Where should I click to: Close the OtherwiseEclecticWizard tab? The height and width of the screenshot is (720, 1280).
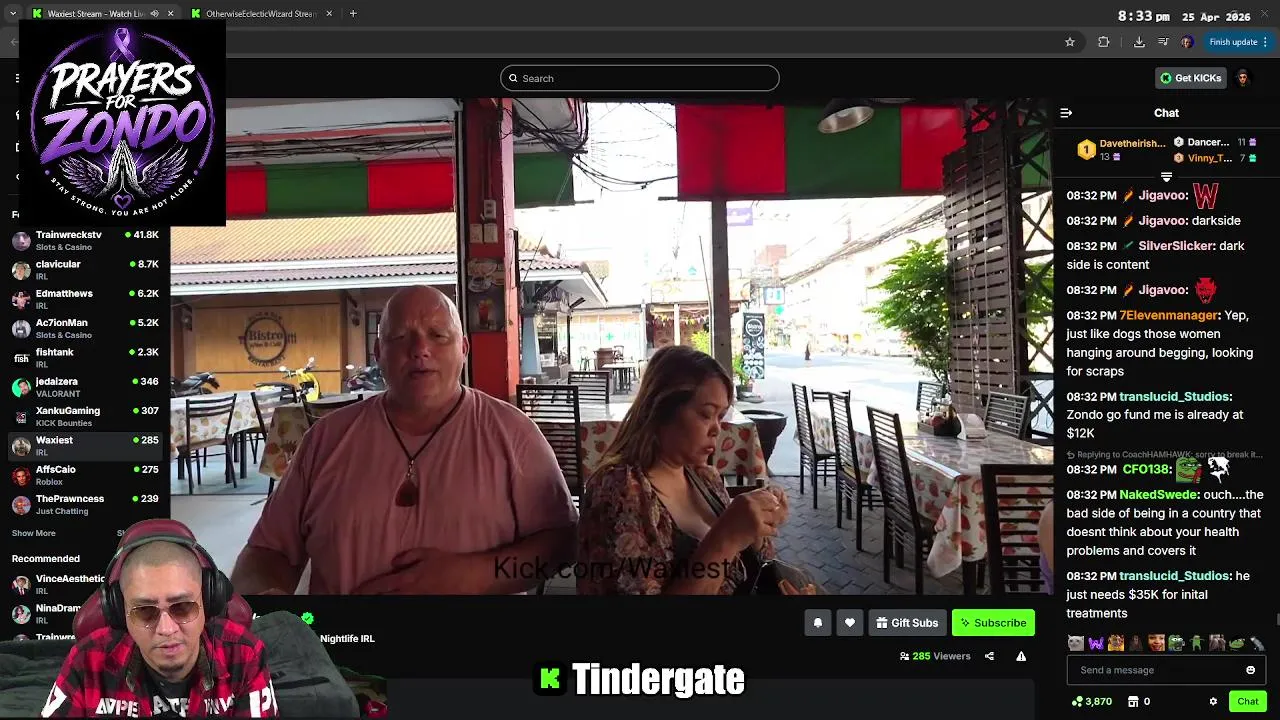[327, 14]
